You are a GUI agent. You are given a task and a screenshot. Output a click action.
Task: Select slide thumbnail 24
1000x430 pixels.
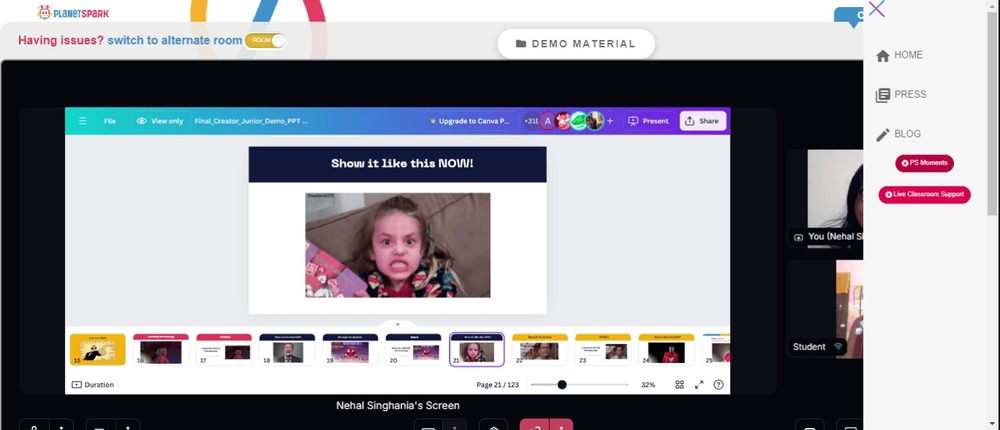pos(666,350)
